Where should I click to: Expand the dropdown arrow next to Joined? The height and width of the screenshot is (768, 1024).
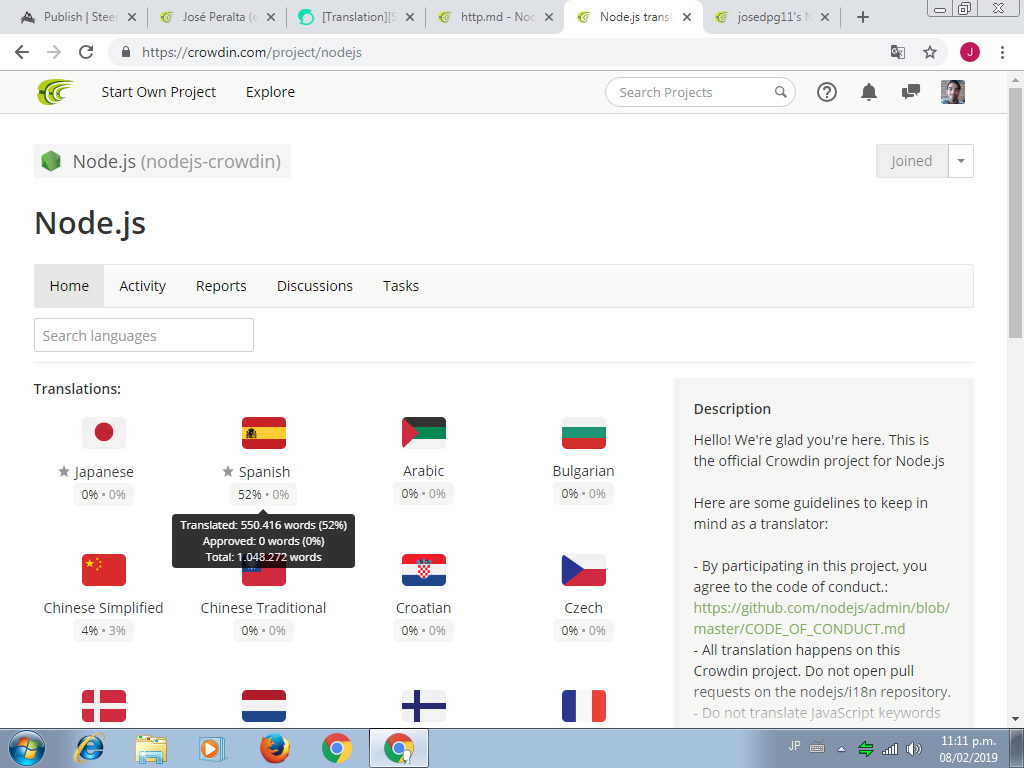tap(961, 161)
